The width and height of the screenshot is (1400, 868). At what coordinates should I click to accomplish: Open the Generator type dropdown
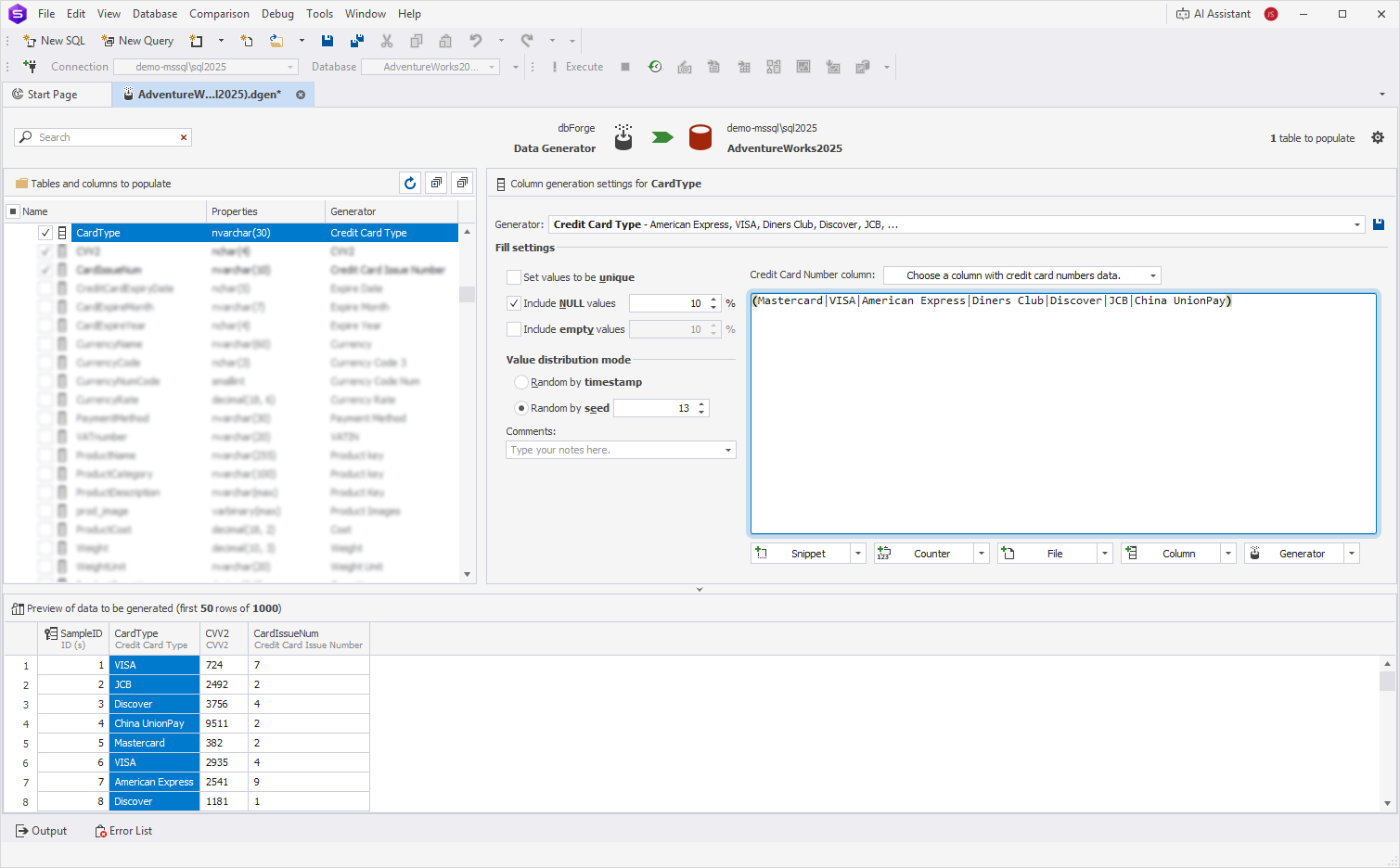(1356, 224)
